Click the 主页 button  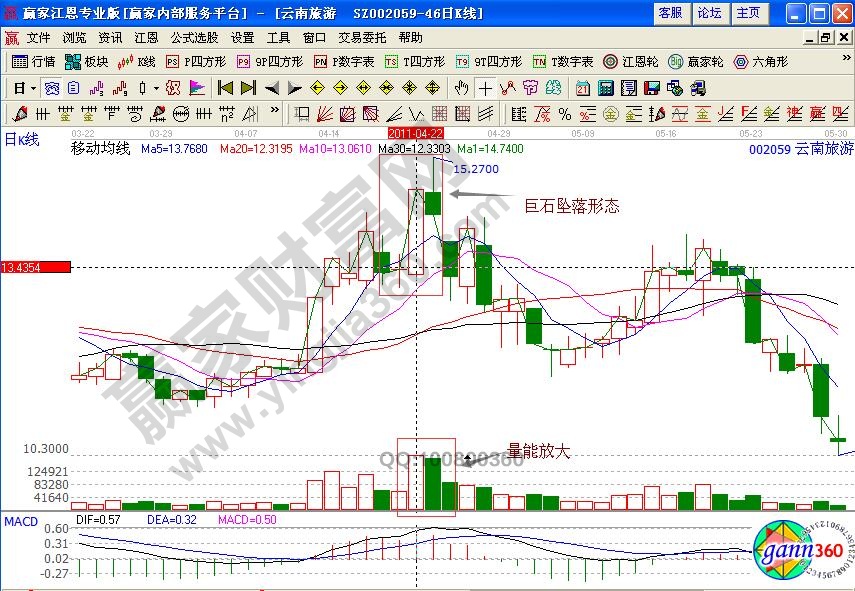(x=748, y=13)
